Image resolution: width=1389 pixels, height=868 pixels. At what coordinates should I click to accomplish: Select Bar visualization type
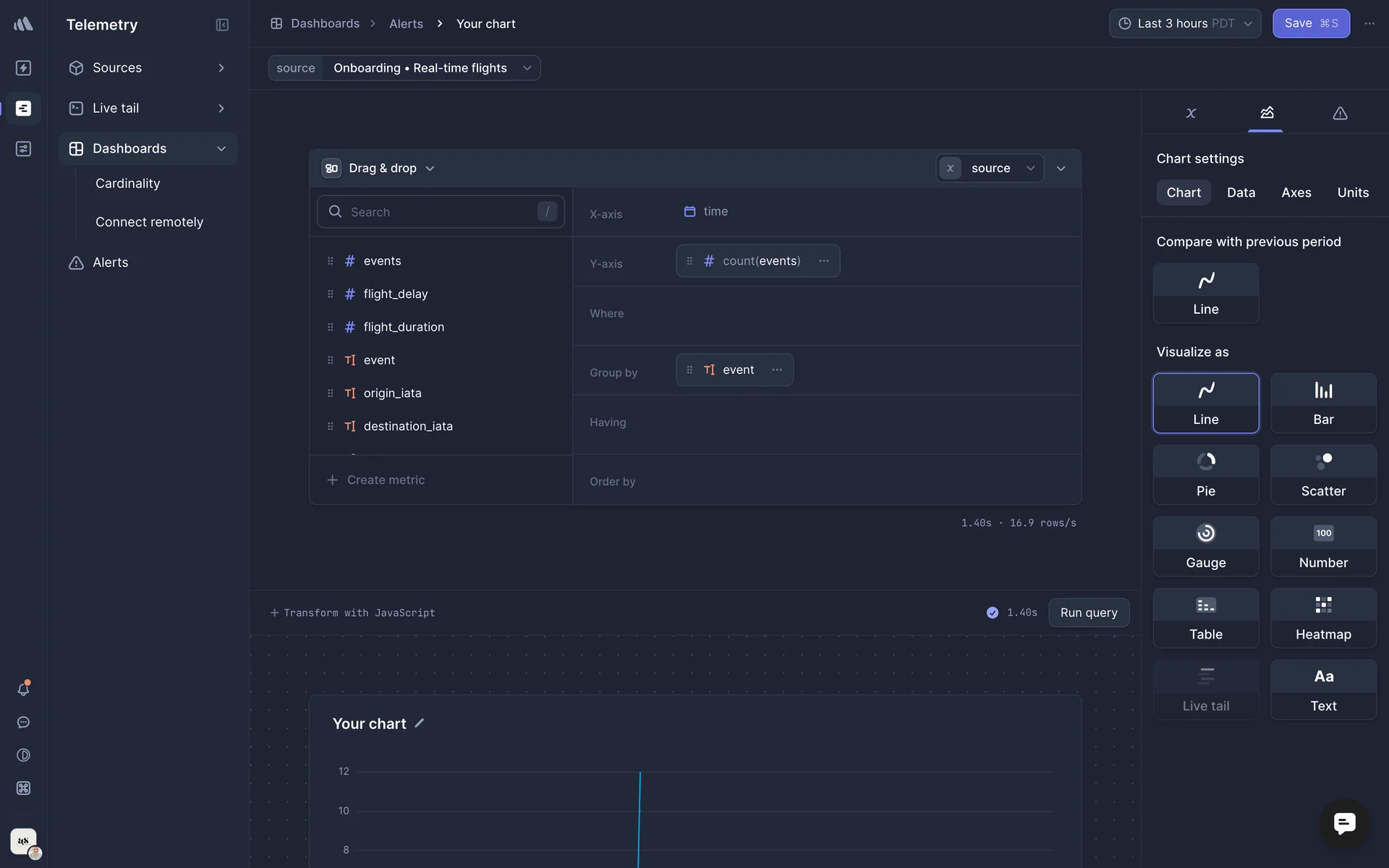click(1323, 403)
